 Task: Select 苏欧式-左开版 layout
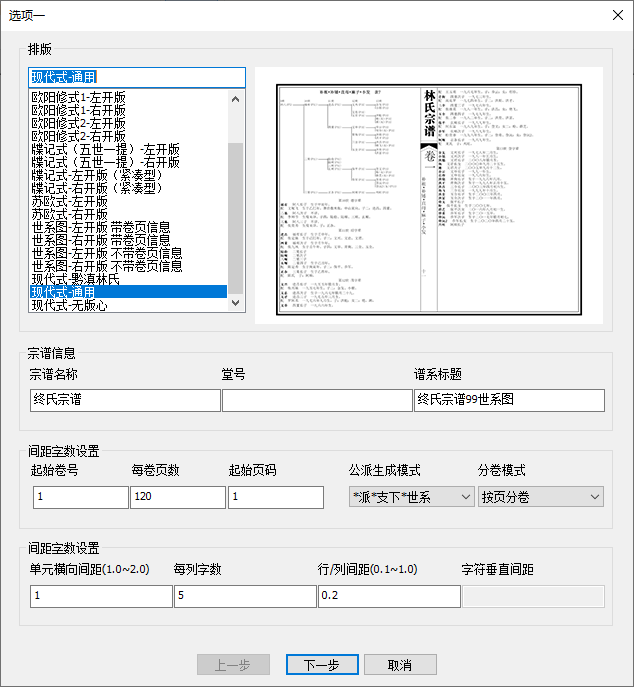(x=128, y=201)
